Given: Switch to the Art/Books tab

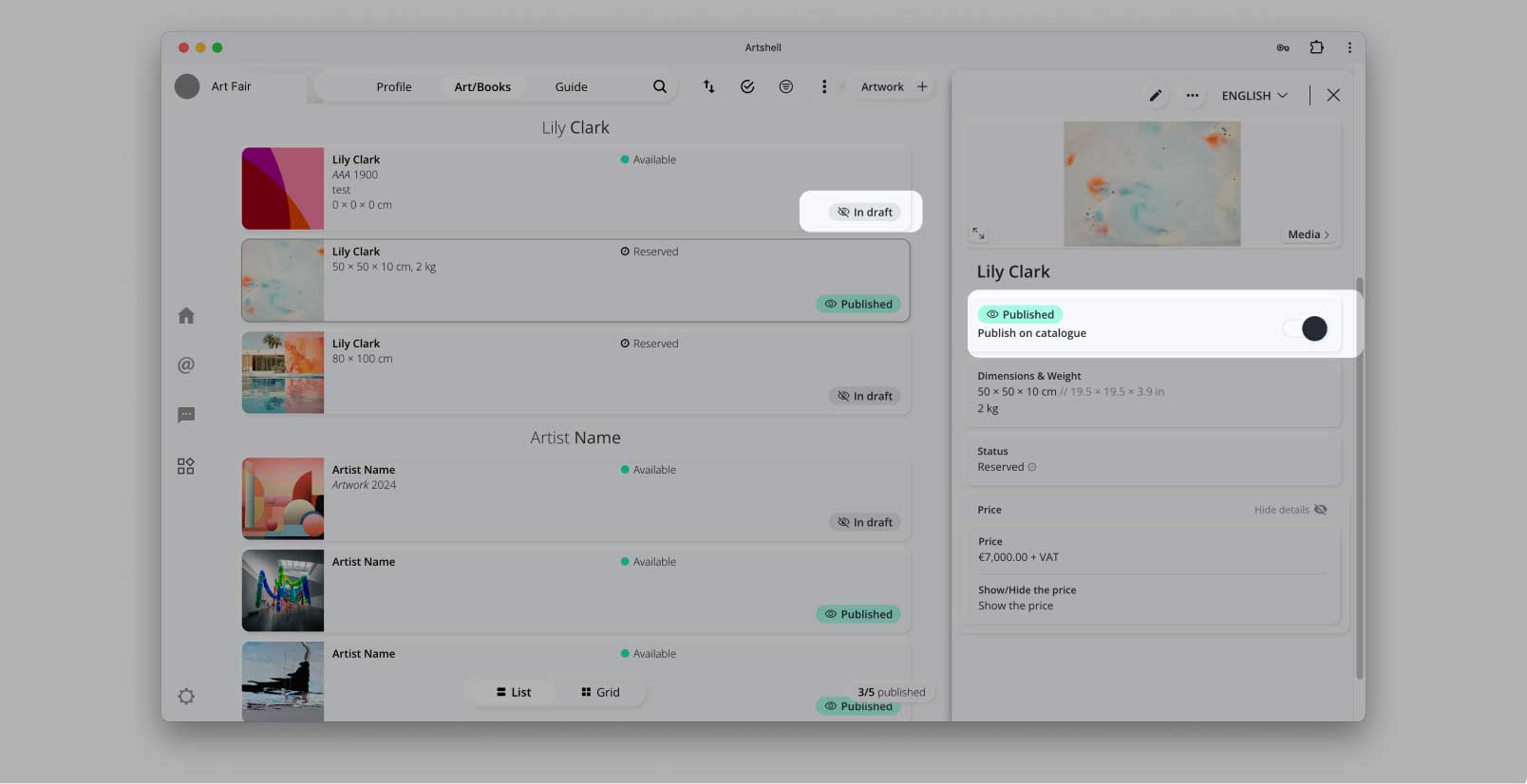Looking at the screenshot, I should (482, 86).
